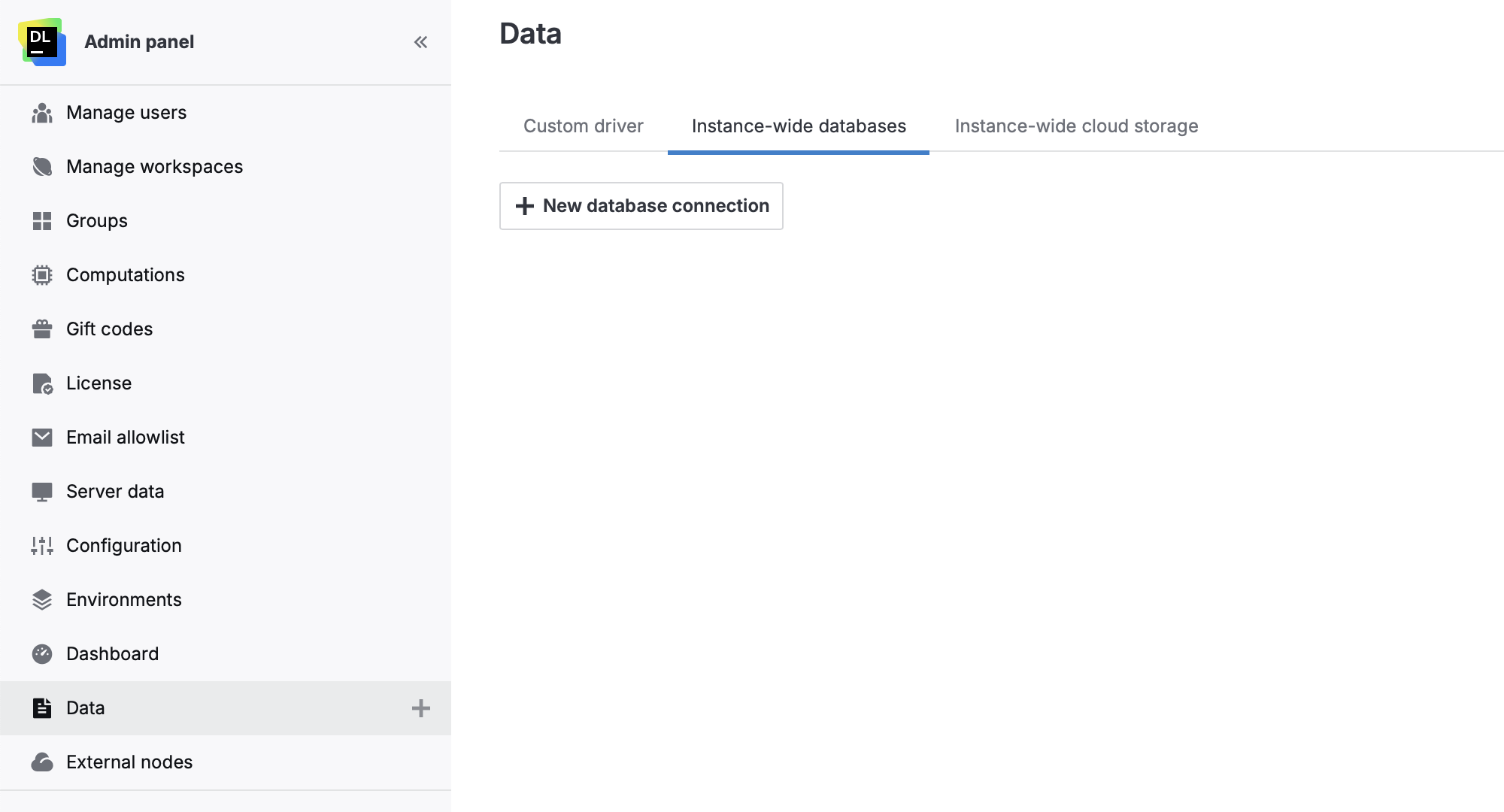Click New database connection

(x=641, y=205)
